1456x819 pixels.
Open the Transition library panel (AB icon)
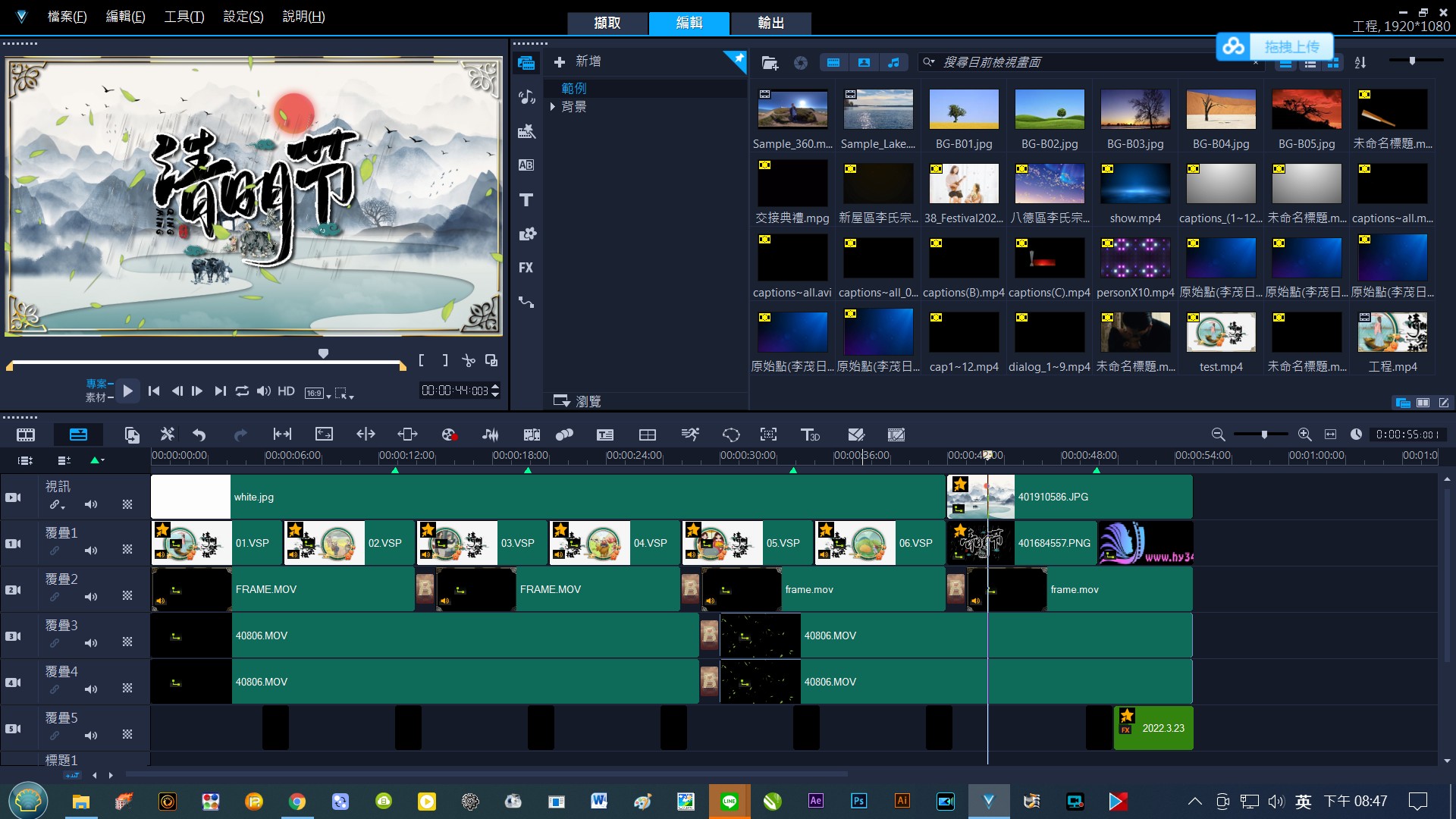[x=526, y=165]
